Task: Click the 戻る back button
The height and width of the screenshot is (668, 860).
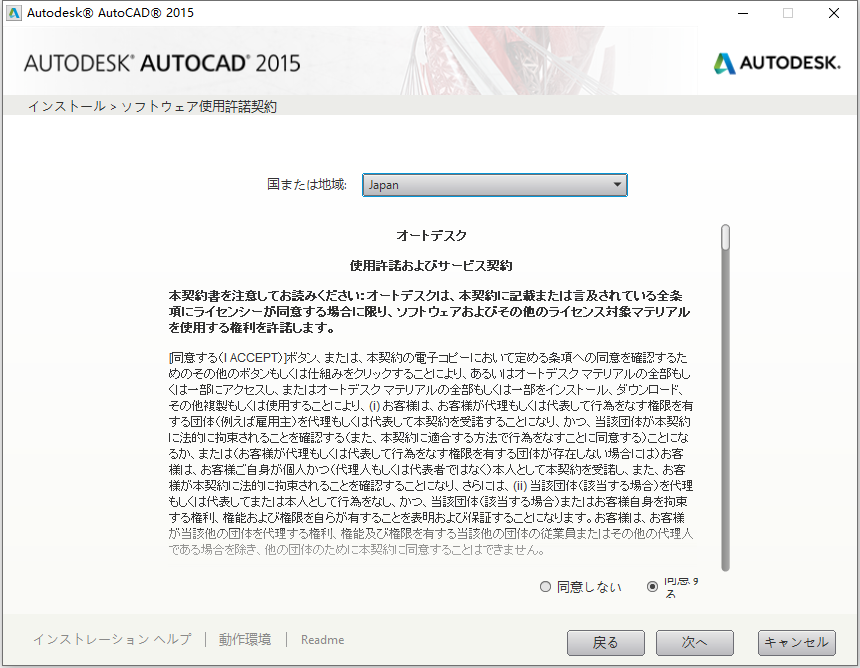Action: point(606,642)
